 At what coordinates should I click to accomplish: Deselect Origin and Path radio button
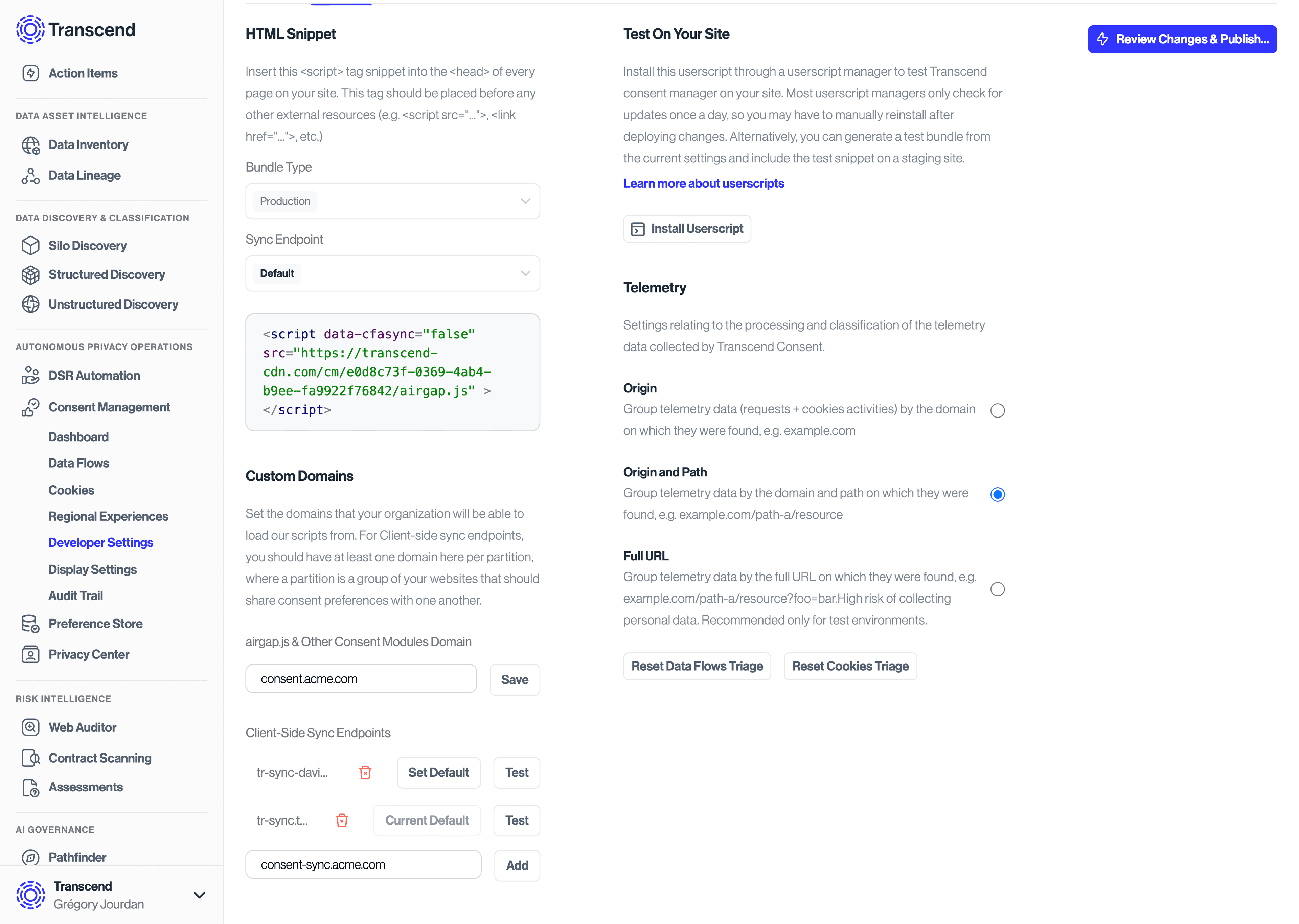(x=998, y=494)
